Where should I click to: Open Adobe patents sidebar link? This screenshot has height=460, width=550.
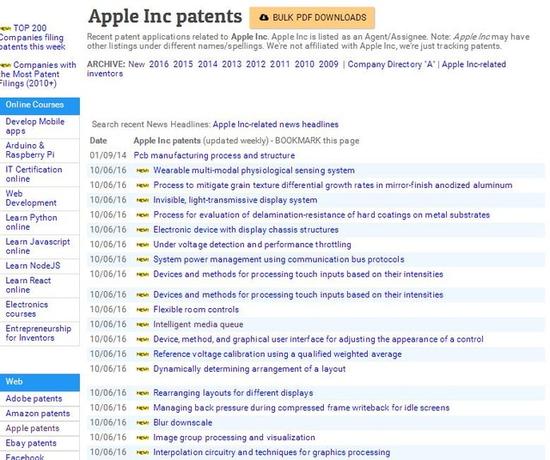click(34, 399)
